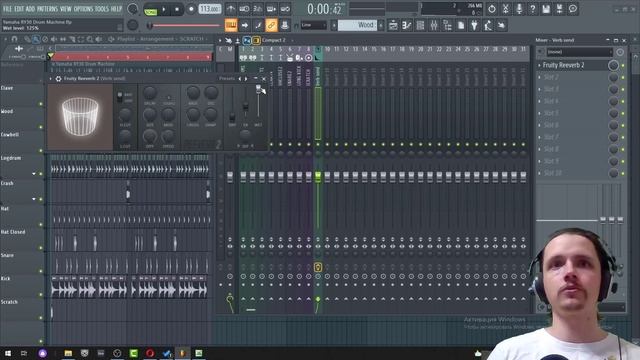Click the save project icon

[546, 9]
